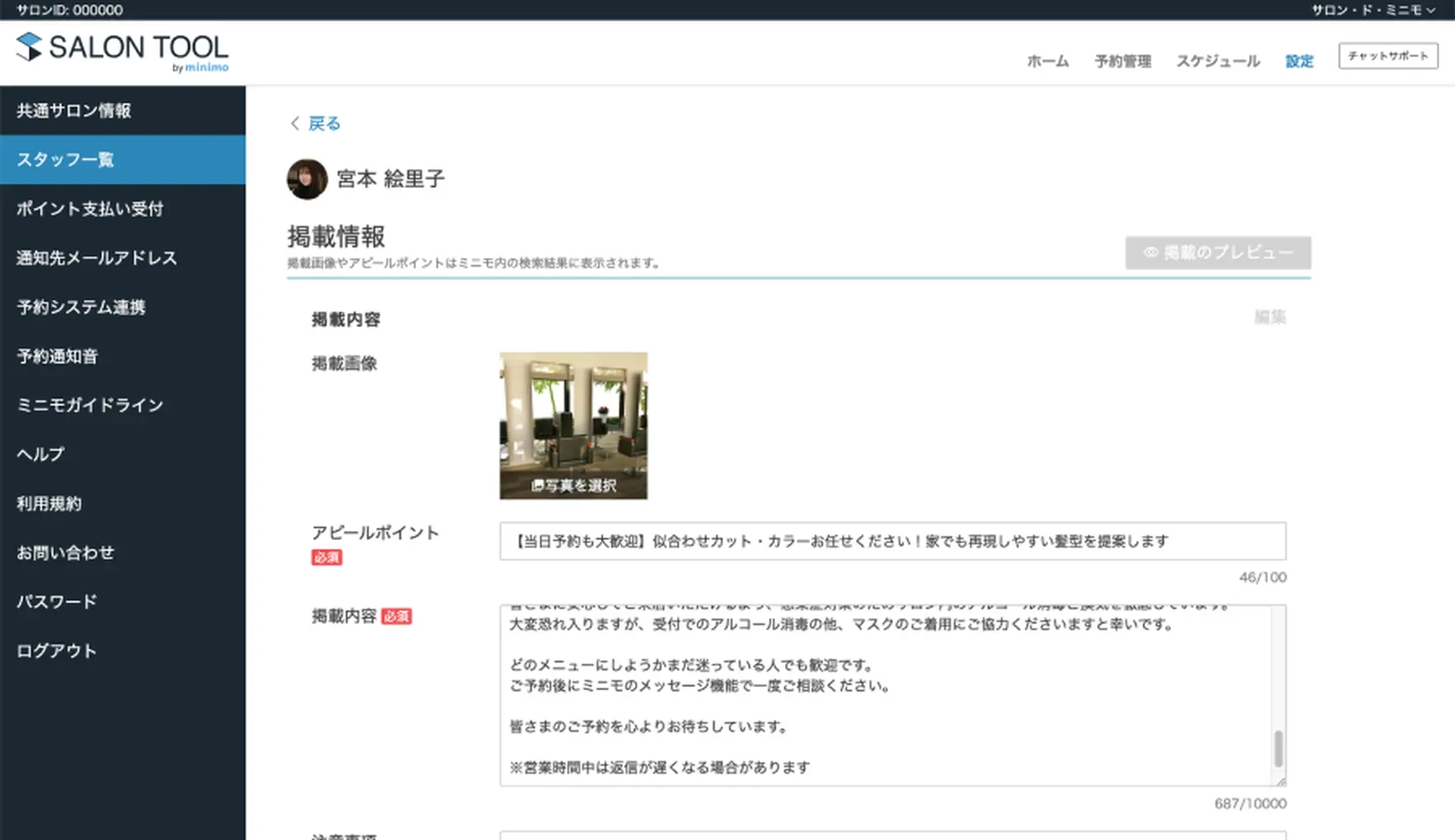This screenshot has width=1455, height=840.
Task: Click the 編集 link for 掲載内容
Action: pos(1272,317)
